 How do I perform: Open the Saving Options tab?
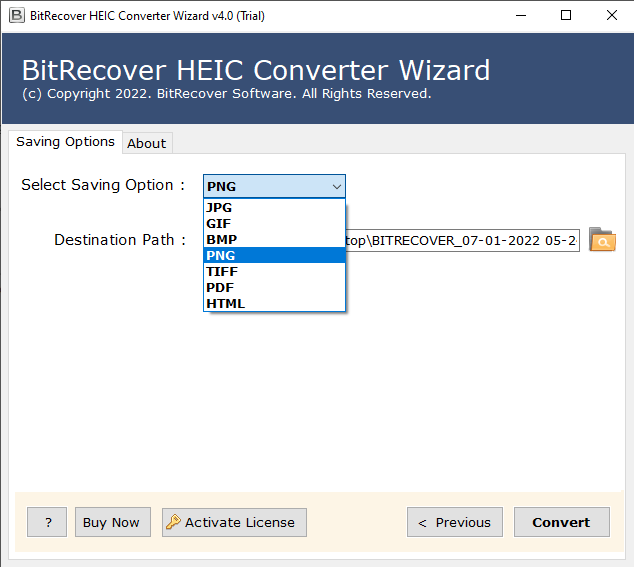65,142
